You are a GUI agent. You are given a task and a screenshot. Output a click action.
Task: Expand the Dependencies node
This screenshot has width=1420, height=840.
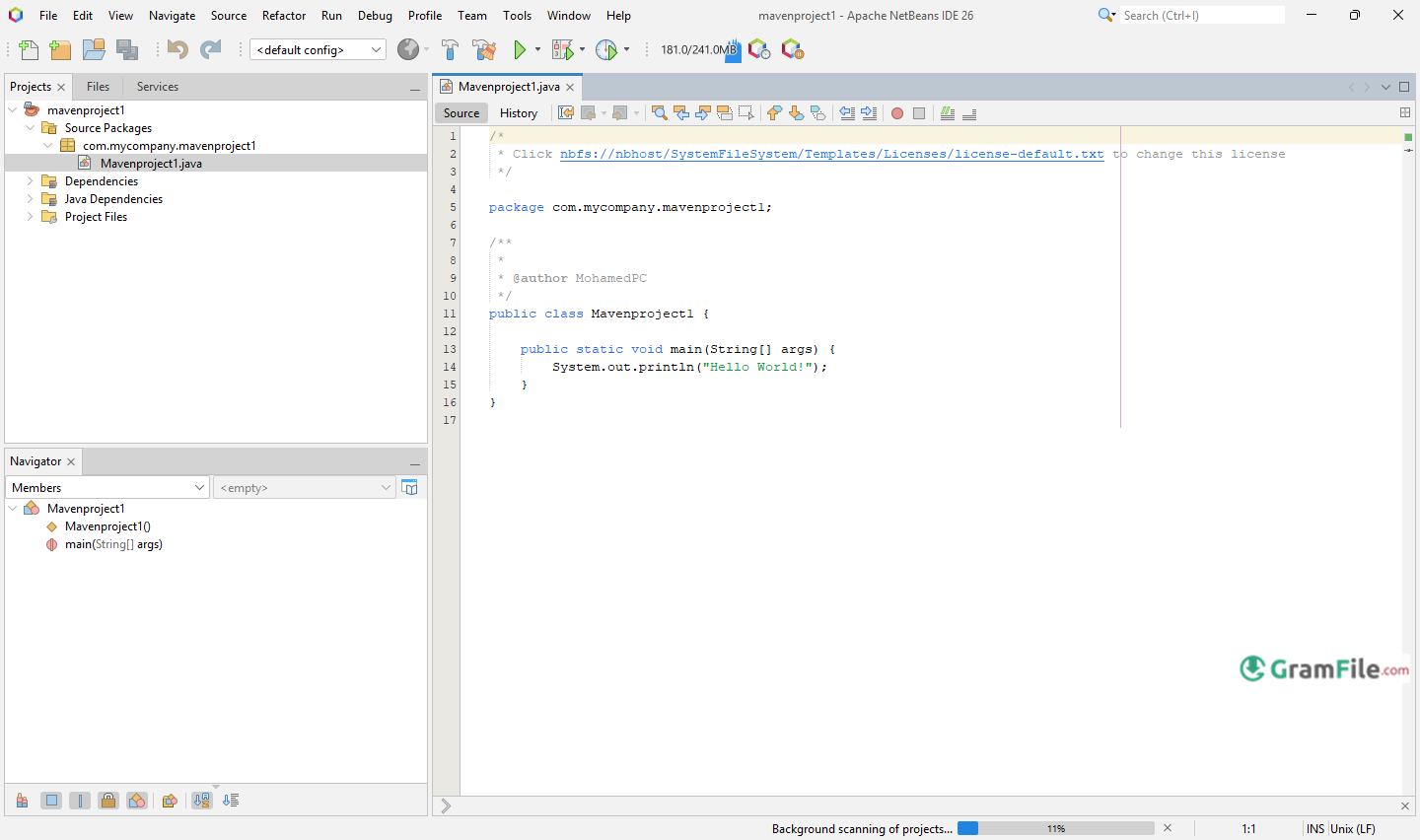31,180
